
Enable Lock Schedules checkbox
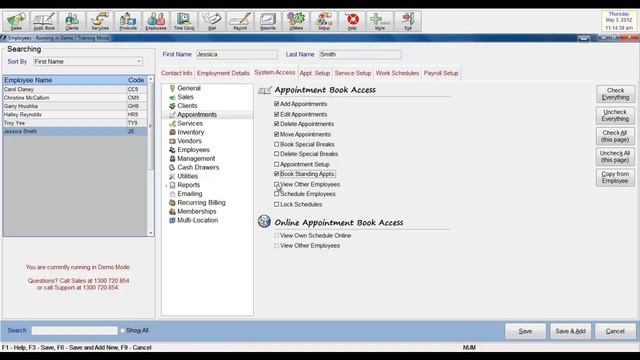click(x=277, y=204)
